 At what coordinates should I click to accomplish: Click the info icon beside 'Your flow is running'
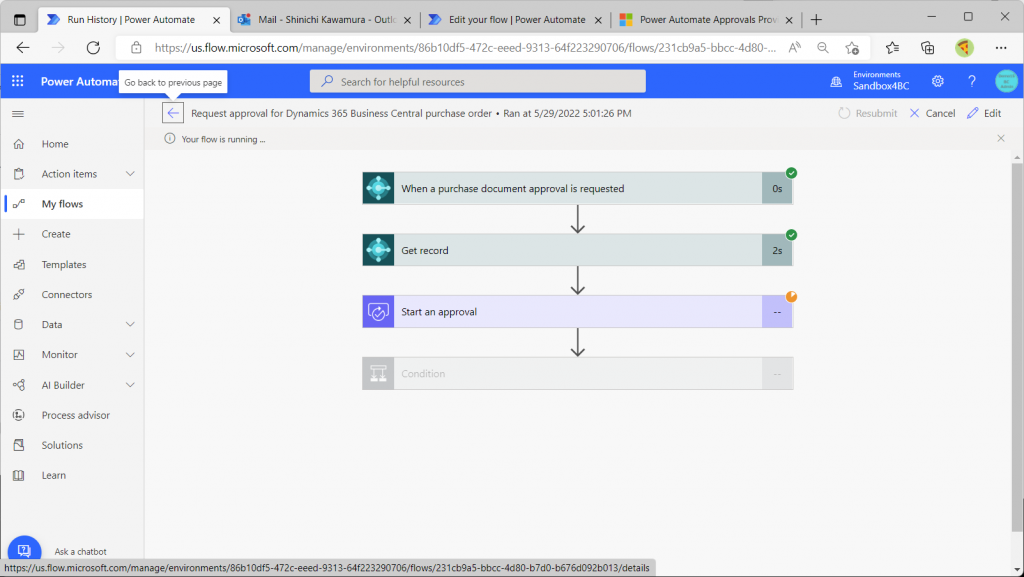tap(170, 138)
